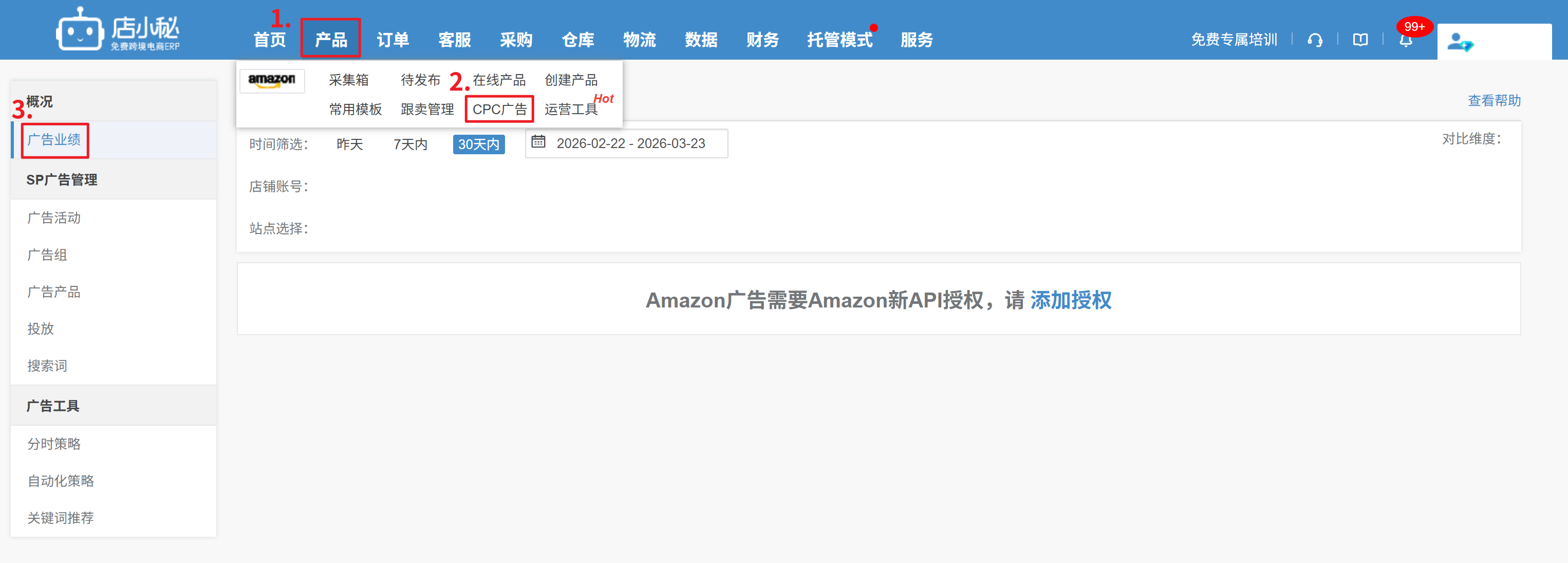Image resolution: width=1568 pixels, height=563 pixels.
Task: Open the notification bell icon
Action: point(1406,41)
